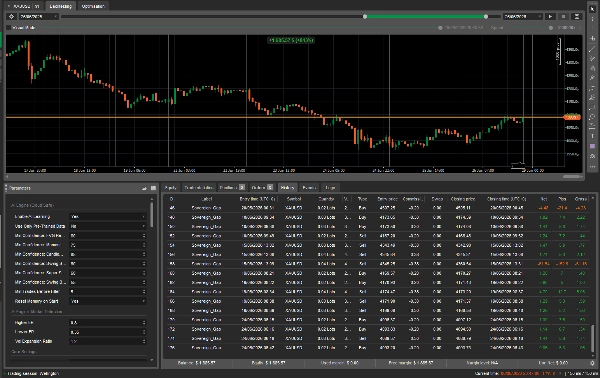Sort history by the Label column

[207, 199]
